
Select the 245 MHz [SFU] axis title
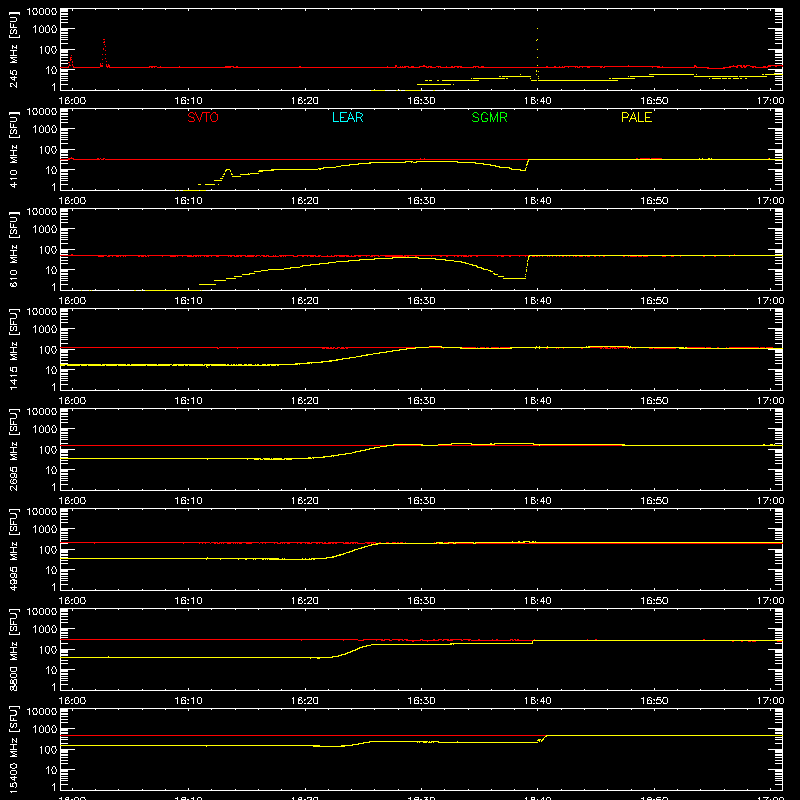coord(14,49)
